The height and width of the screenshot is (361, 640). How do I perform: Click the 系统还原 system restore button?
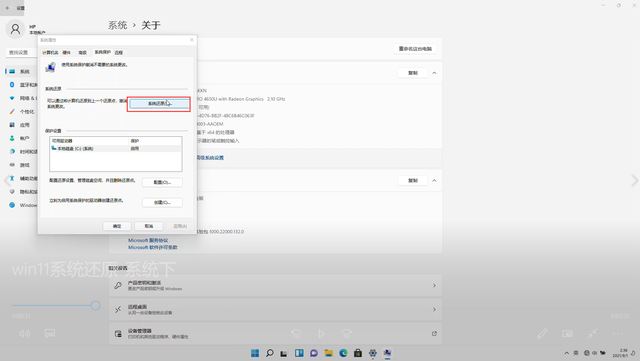[x=159, y=104]
